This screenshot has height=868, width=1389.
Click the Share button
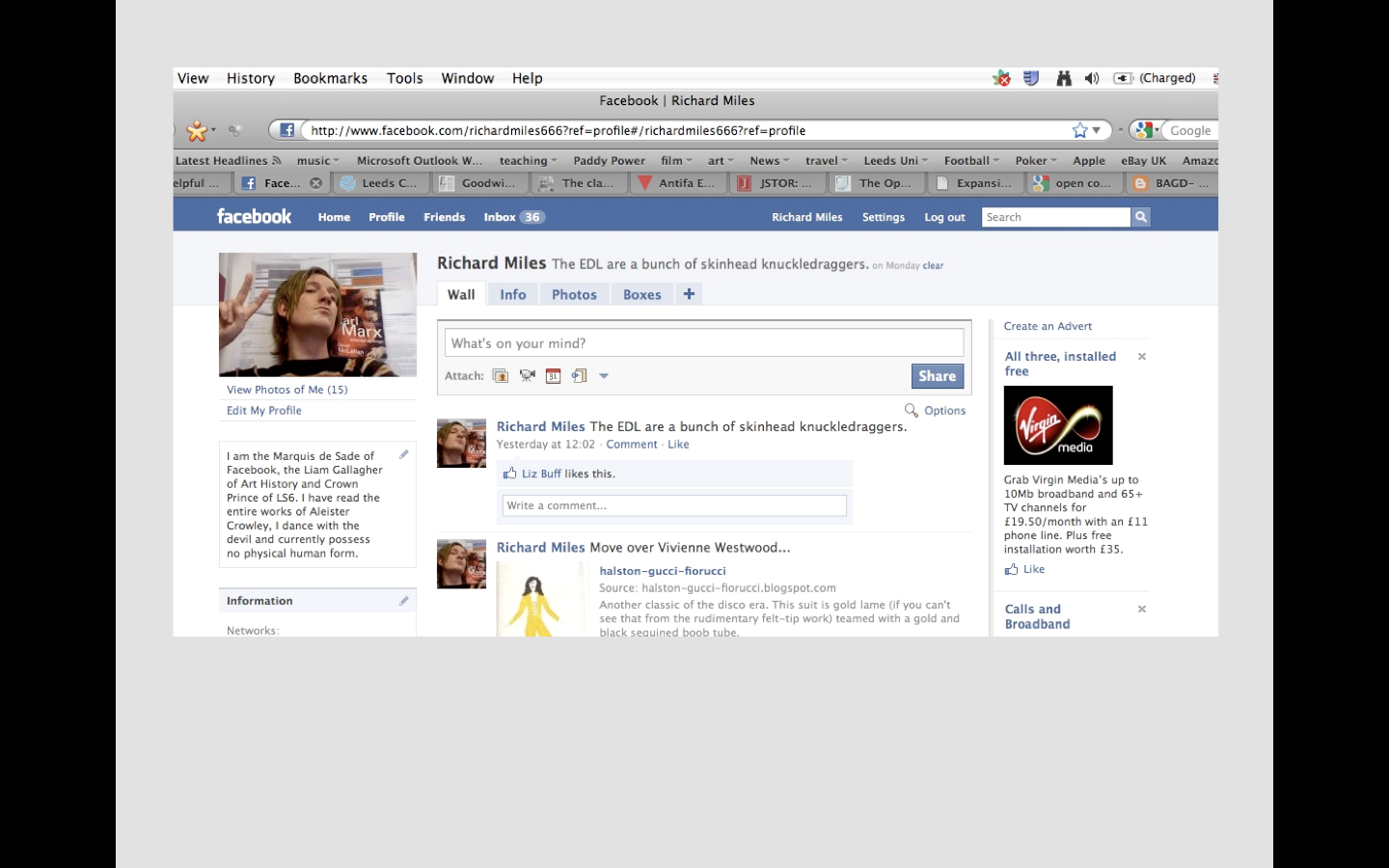(x=938, y=376)
